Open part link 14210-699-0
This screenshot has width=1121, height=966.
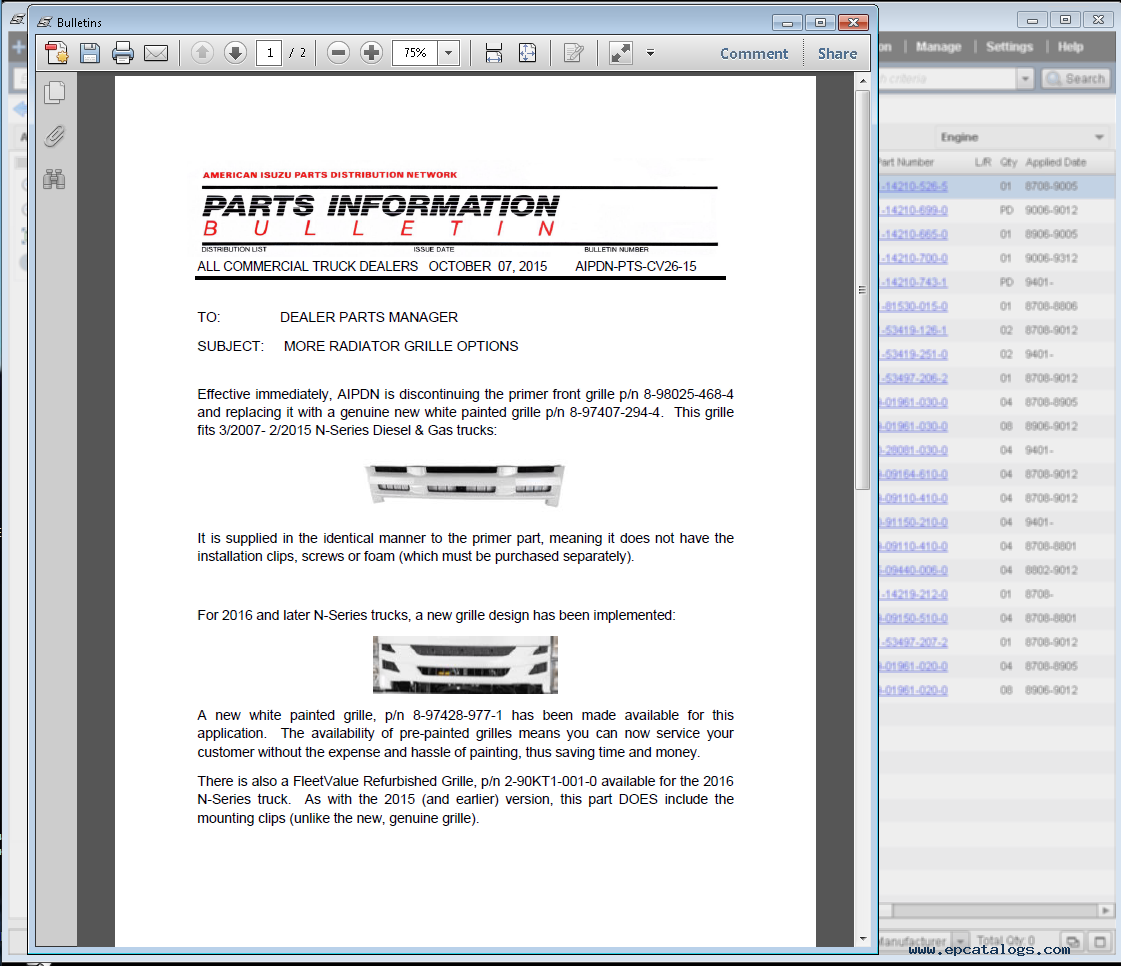point(914,210)
